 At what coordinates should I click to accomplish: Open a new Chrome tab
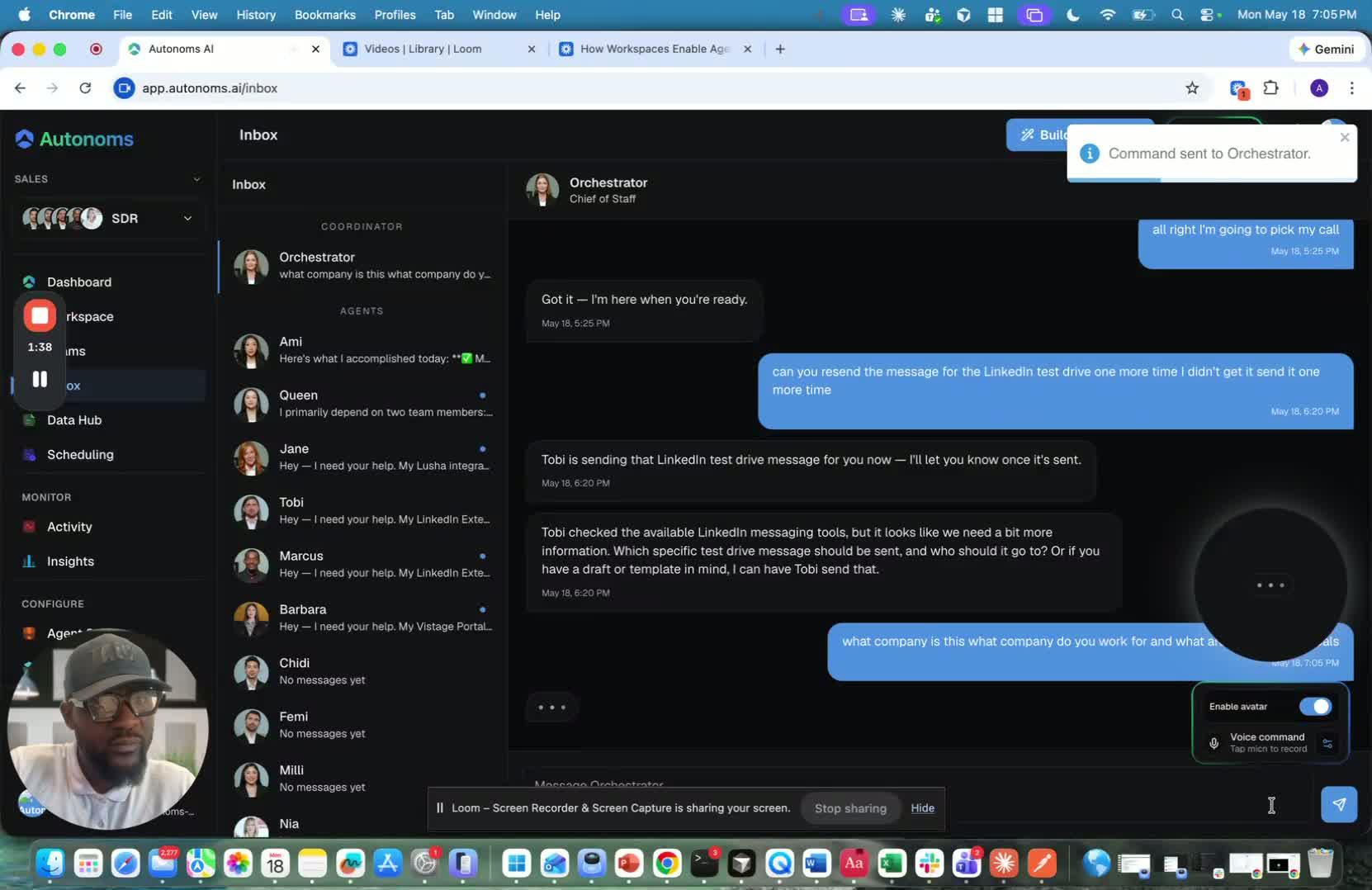(780, 49)
